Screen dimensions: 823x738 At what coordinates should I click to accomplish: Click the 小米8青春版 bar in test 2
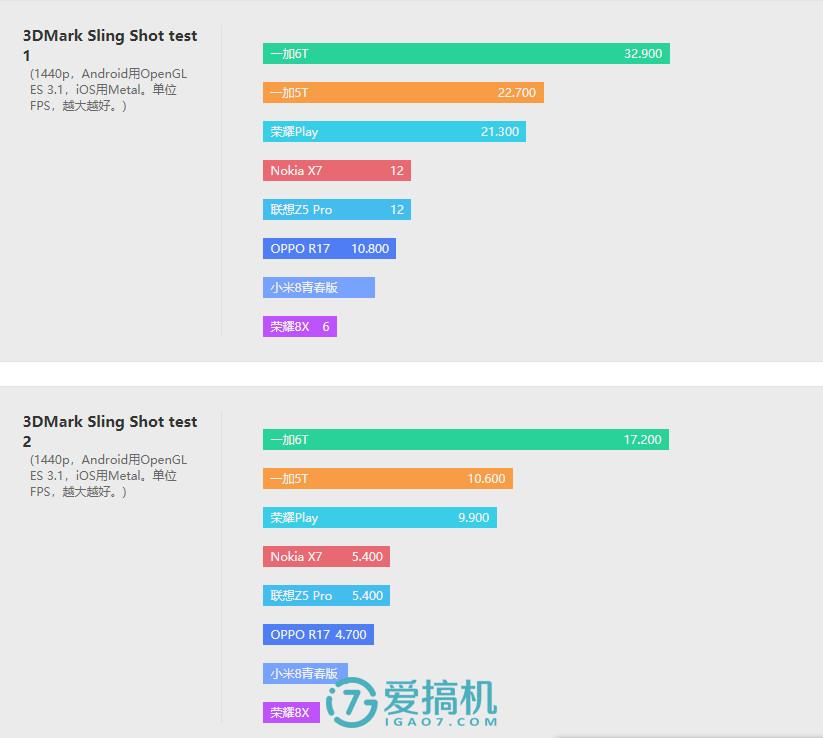tap(305, 673)
